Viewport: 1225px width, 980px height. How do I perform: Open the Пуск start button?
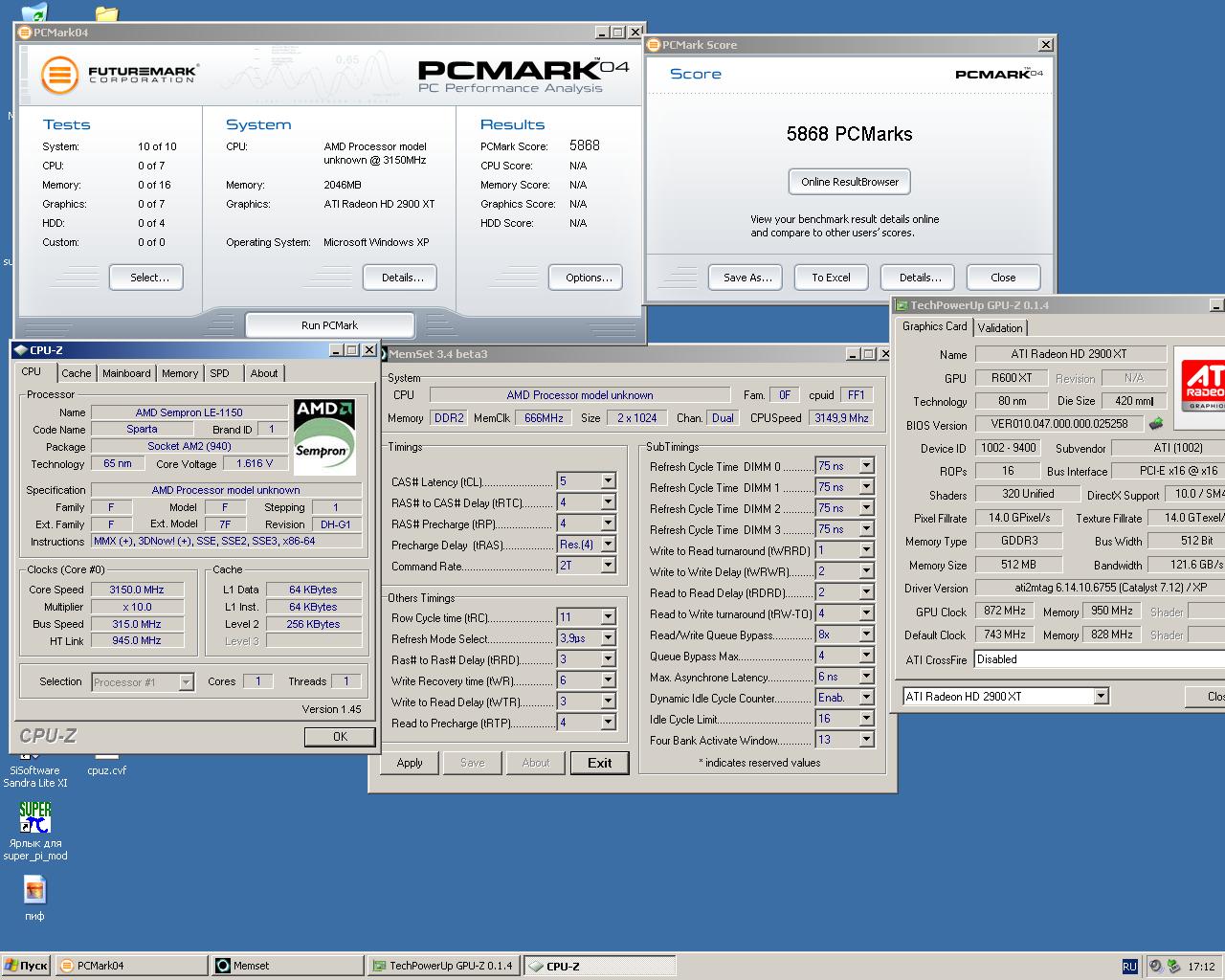[x=26, y=966]
